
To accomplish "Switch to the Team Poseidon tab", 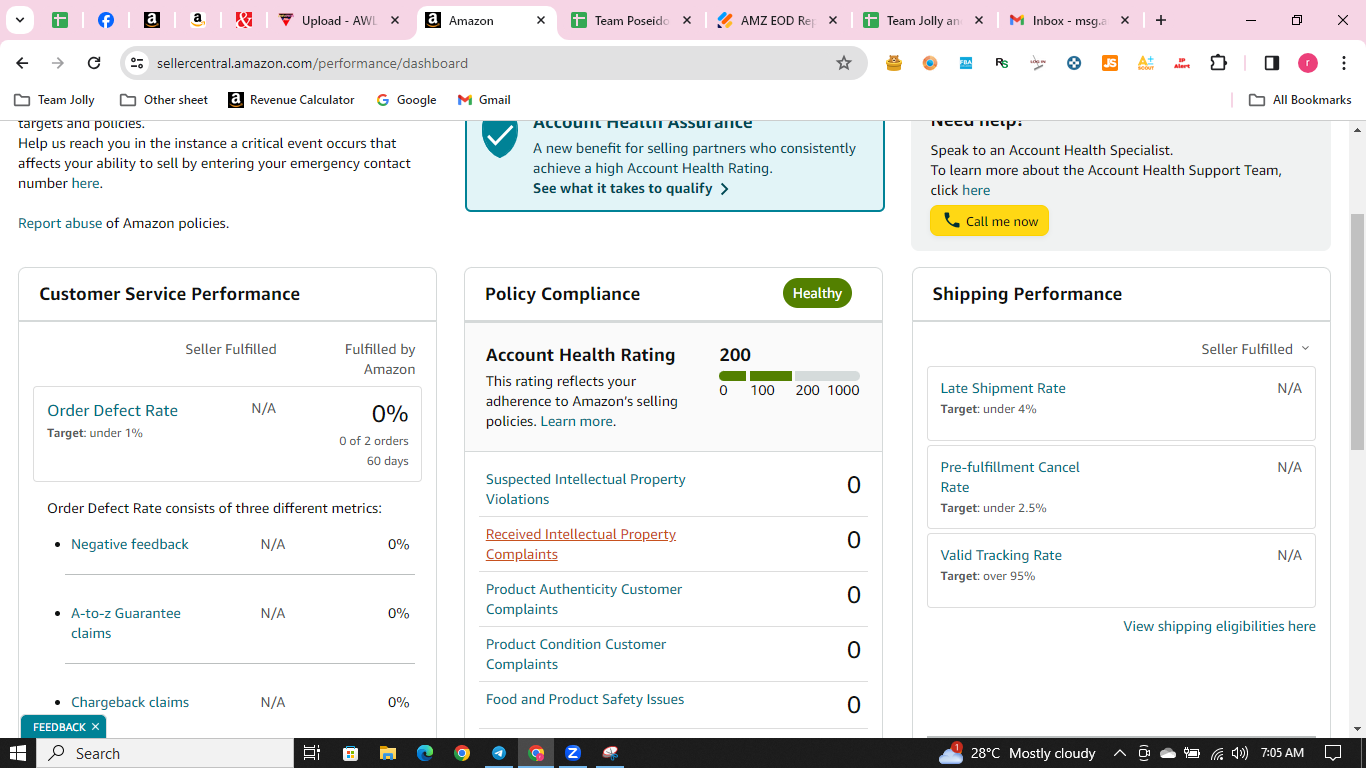I will 631,20.
